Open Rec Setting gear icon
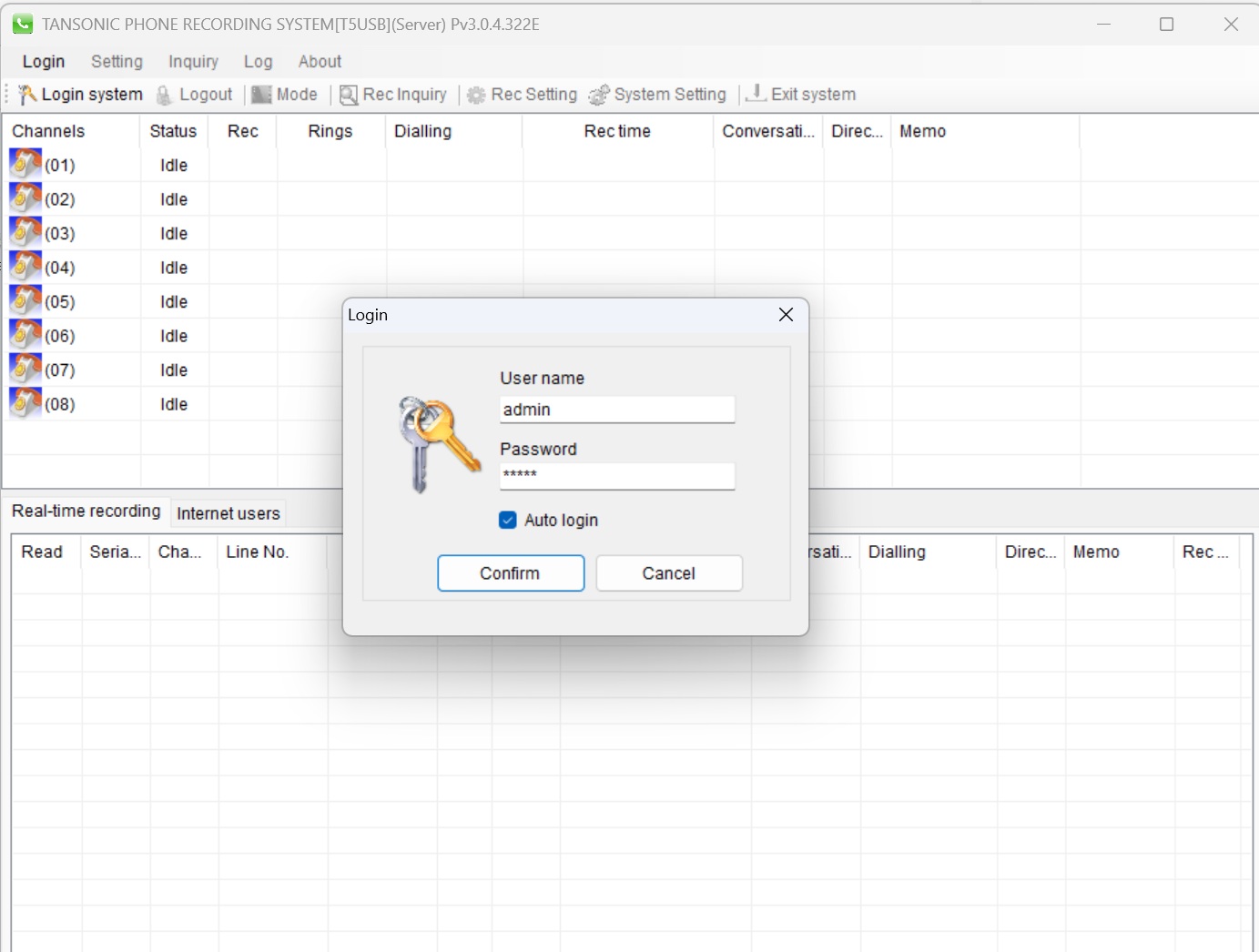The height and width of the screenshot is (952, 1259). click(x=476, y=95)
